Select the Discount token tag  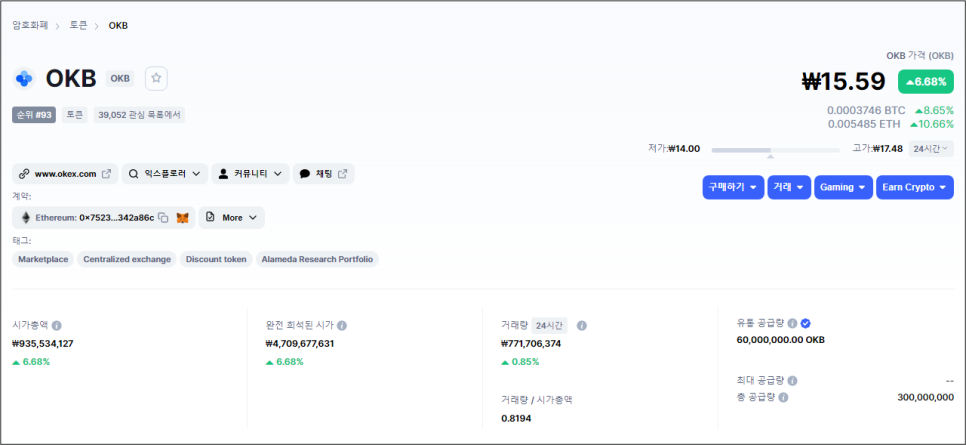tap(216, 259)
